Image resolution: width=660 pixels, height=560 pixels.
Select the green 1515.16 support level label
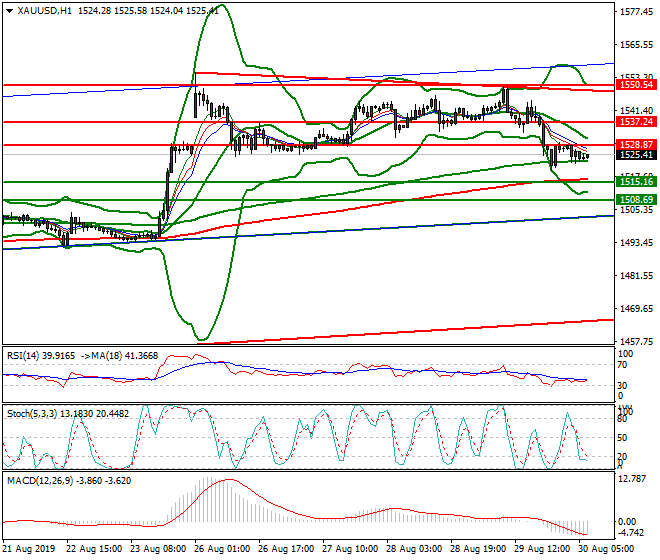[636, 182]
